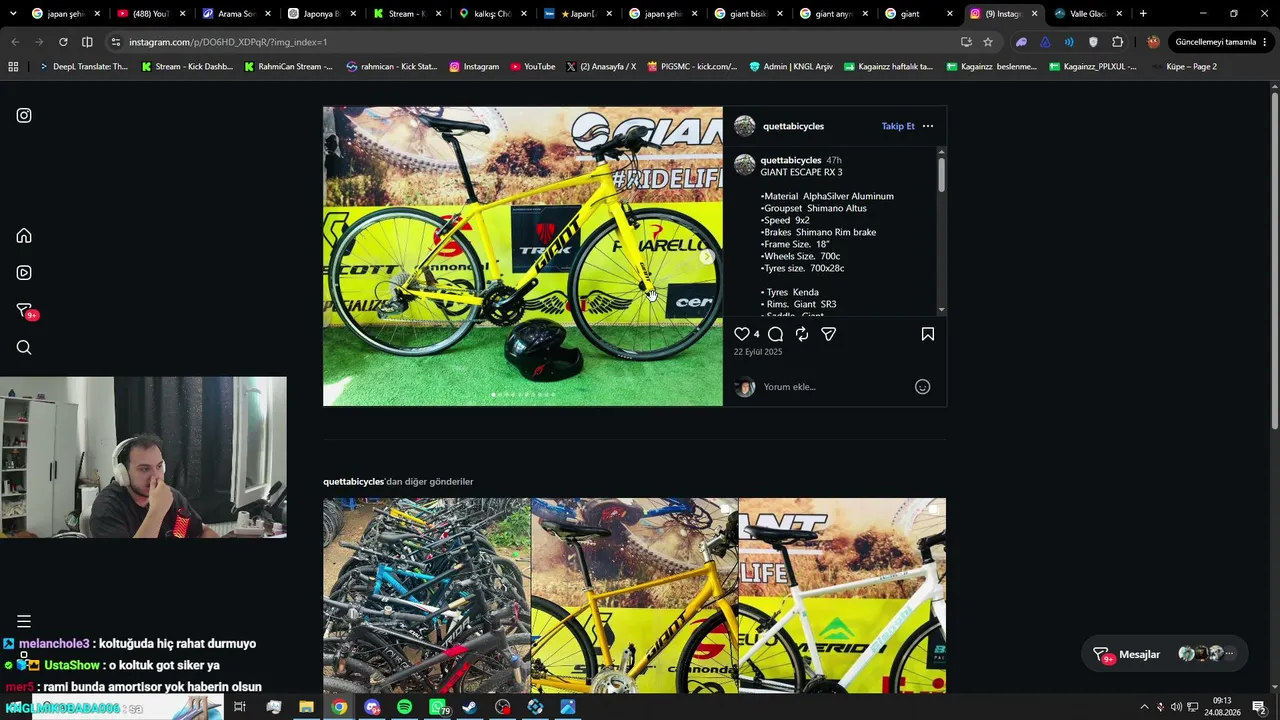Viewport: 1280px width, 720px height.
Task: Open the YouTube bookmark in bookmarks bar
Action: (x=532, y=67)
